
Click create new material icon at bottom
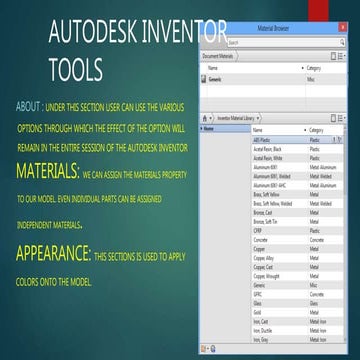point(213,349)
